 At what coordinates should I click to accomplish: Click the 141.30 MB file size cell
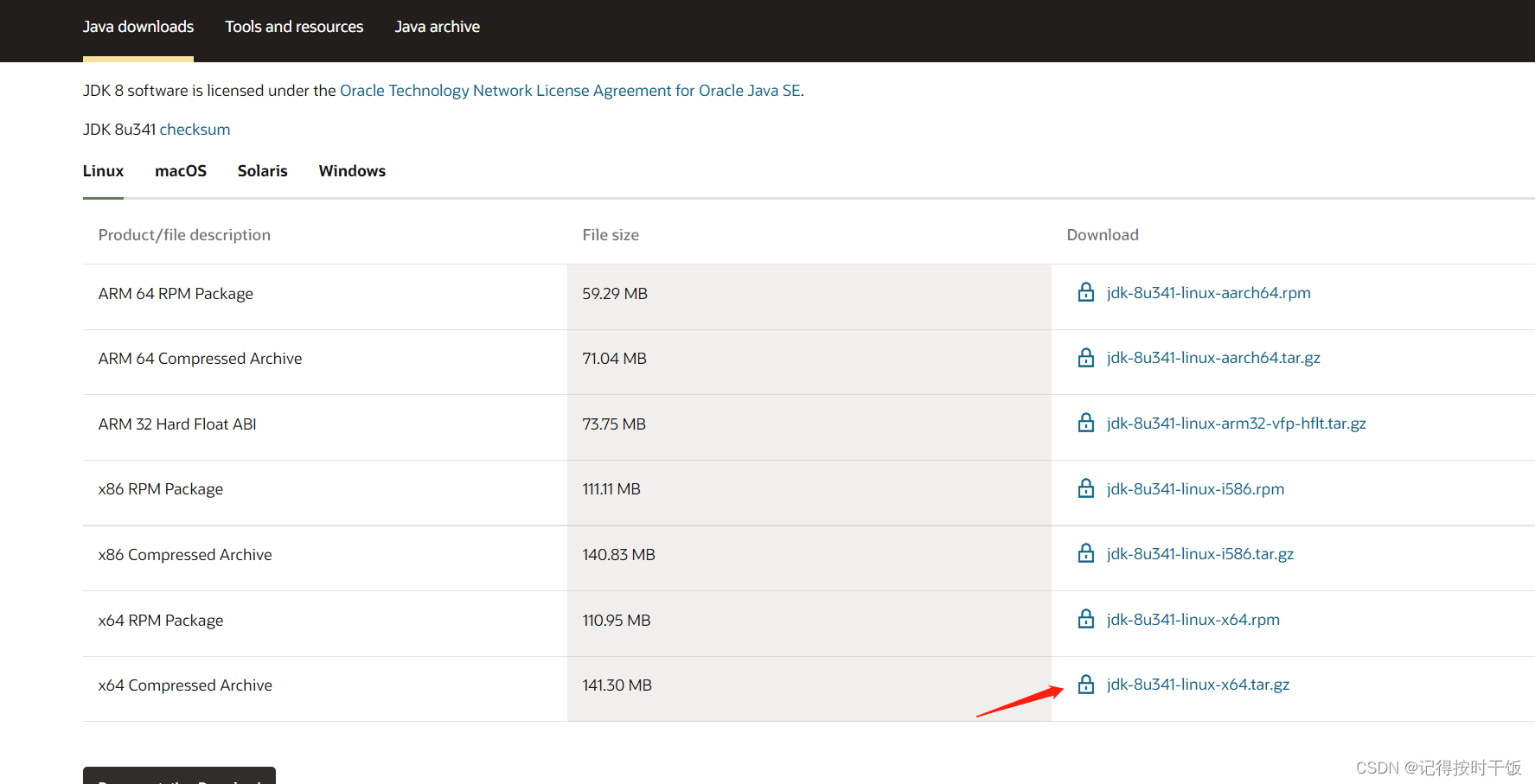[809, 689]
